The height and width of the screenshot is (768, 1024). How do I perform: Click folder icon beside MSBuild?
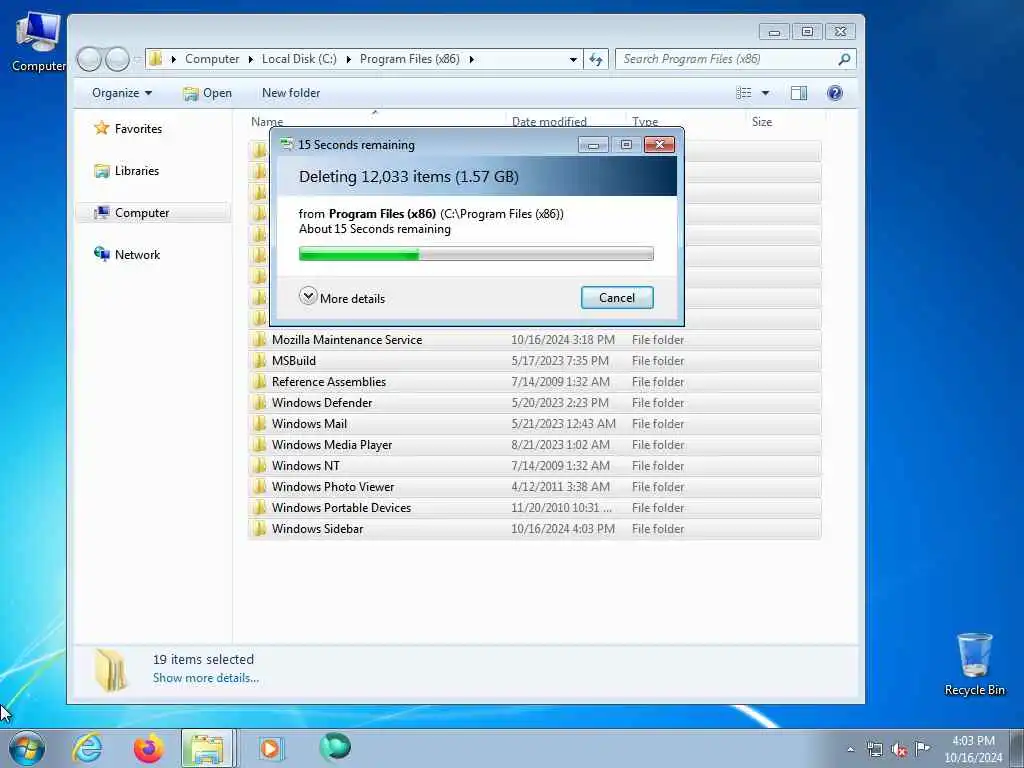point(259,360)
